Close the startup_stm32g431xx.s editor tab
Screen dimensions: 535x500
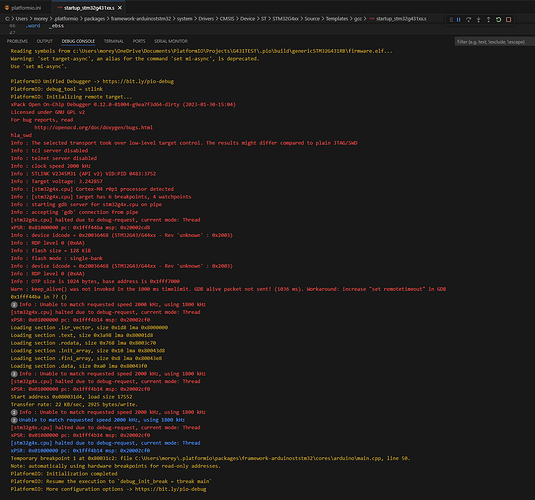(x=120, y=8)
